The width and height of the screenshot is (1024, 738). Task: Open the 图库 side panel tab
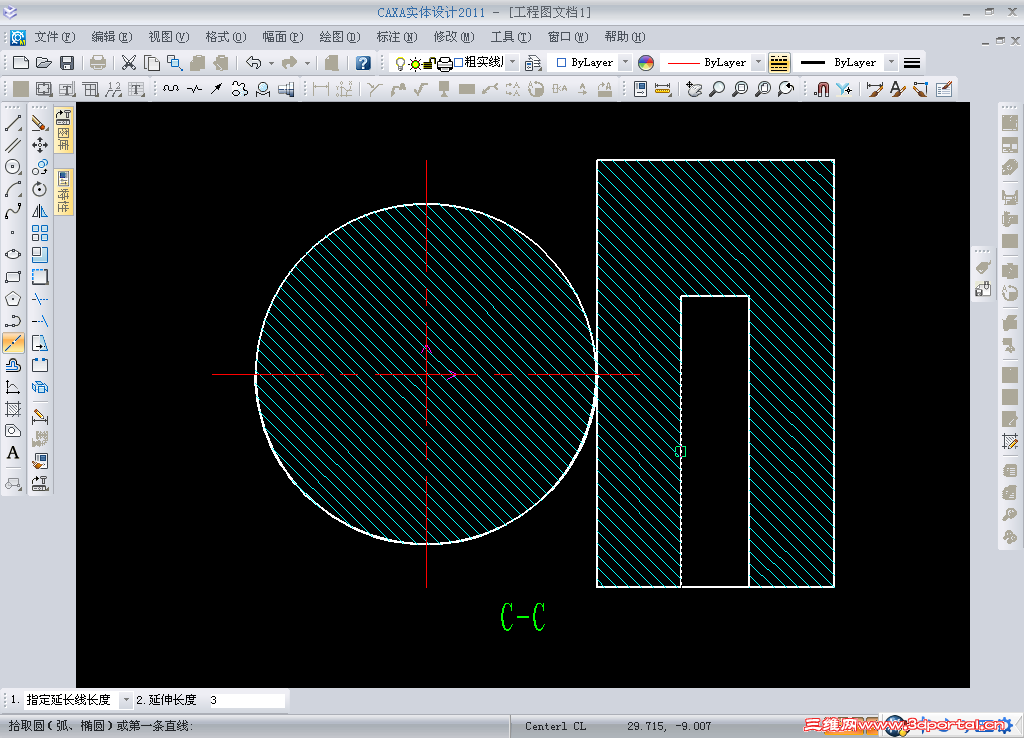[x=63, y=131]
